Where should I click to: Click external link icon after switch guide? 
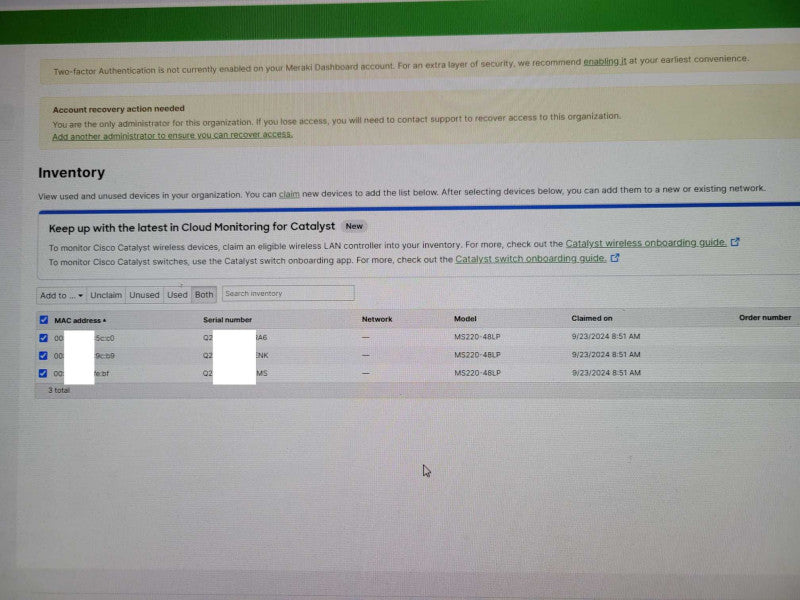[615, 258]
